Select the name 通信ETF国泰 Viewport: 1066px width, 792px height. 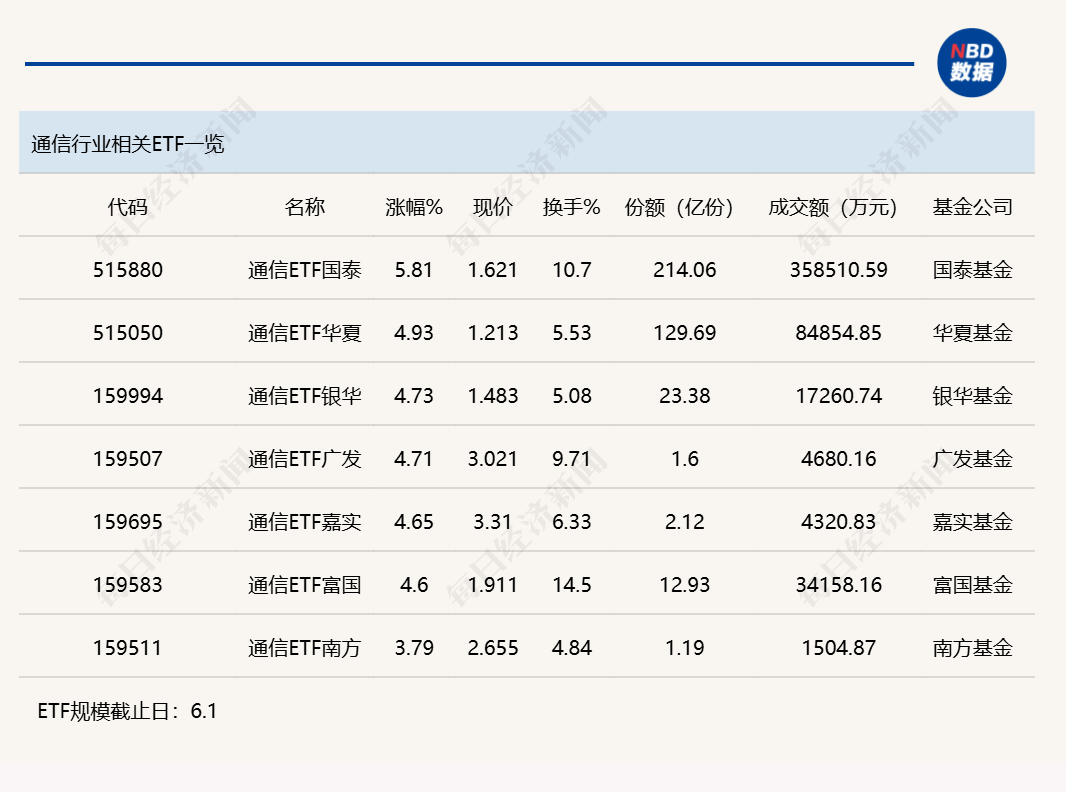tap(305, 270)
